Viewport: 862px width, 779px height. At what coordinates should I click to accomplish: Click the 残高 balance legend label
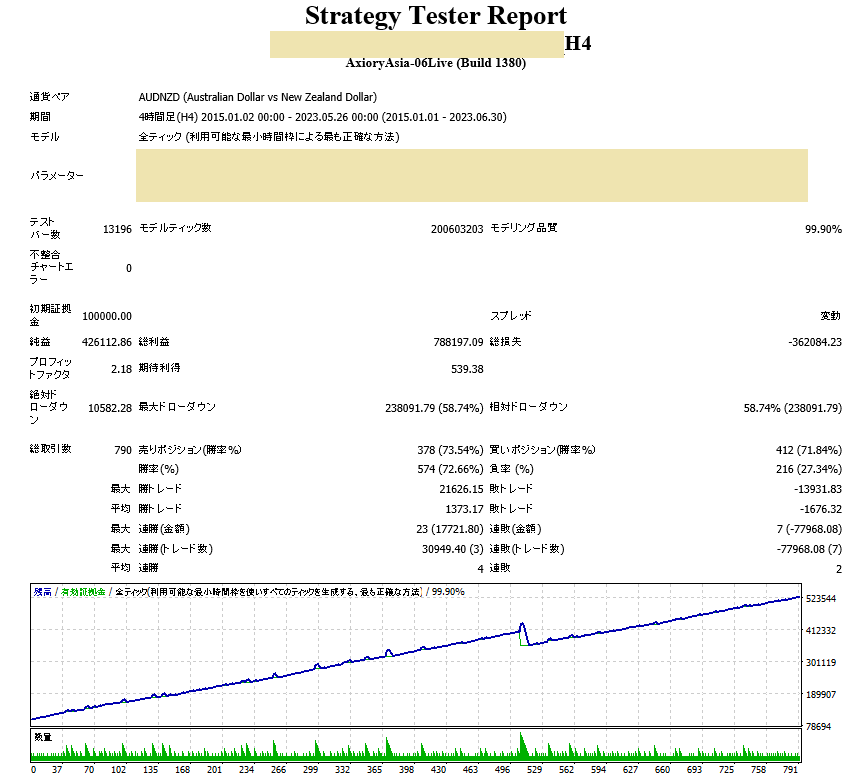pyautogui.click(x=42, y=592)
